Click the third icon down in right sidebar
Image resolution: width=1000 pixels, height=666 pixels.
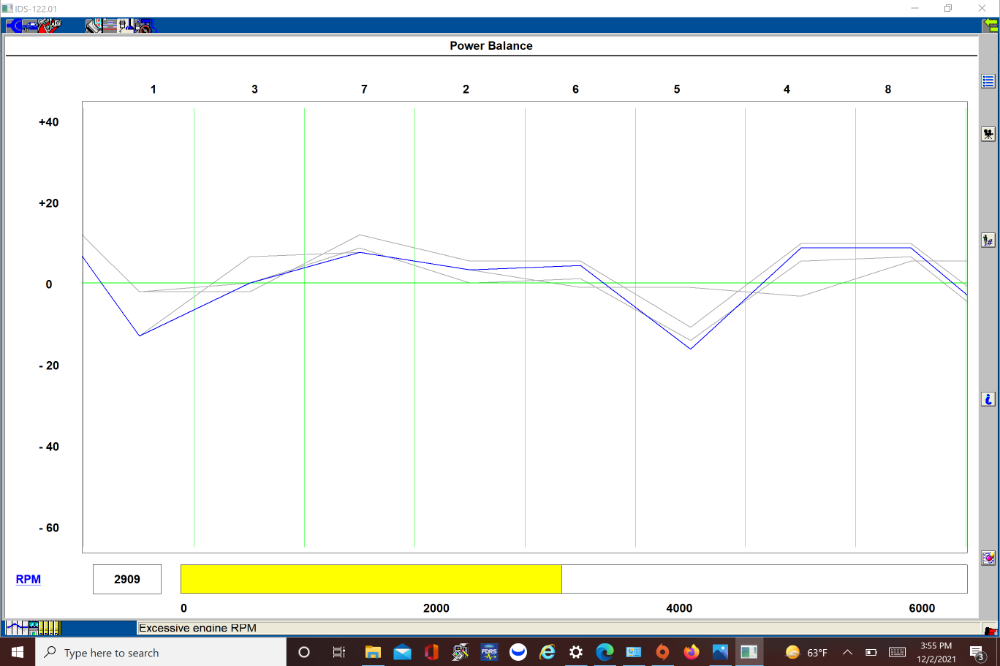pyautogui.click(x=988, y=240)
